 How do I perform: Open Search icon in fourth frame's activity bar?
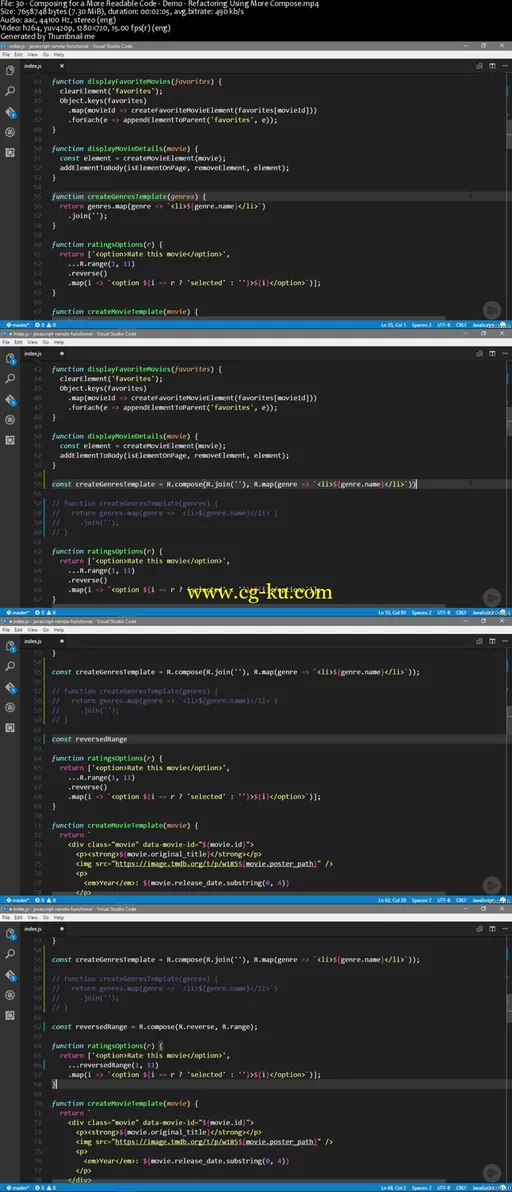(10, 953)
